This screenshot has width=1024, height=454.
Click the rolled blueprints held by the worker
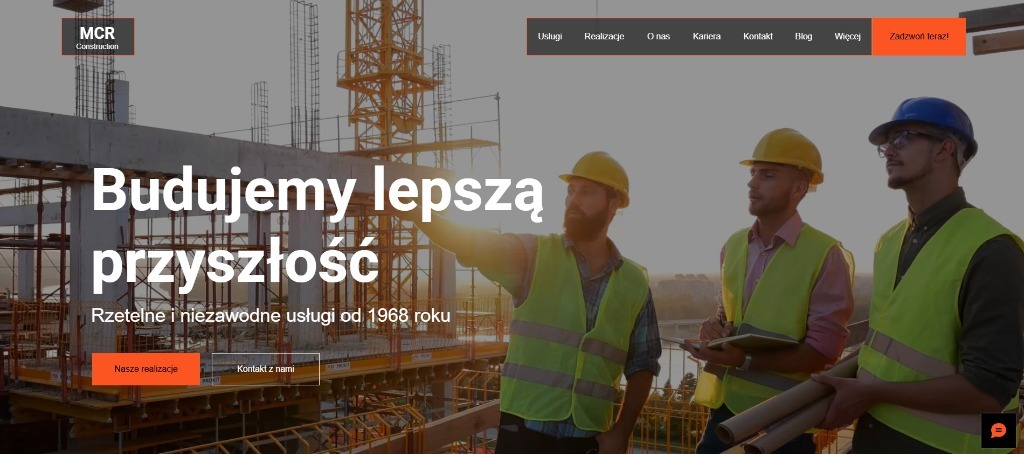784,405
